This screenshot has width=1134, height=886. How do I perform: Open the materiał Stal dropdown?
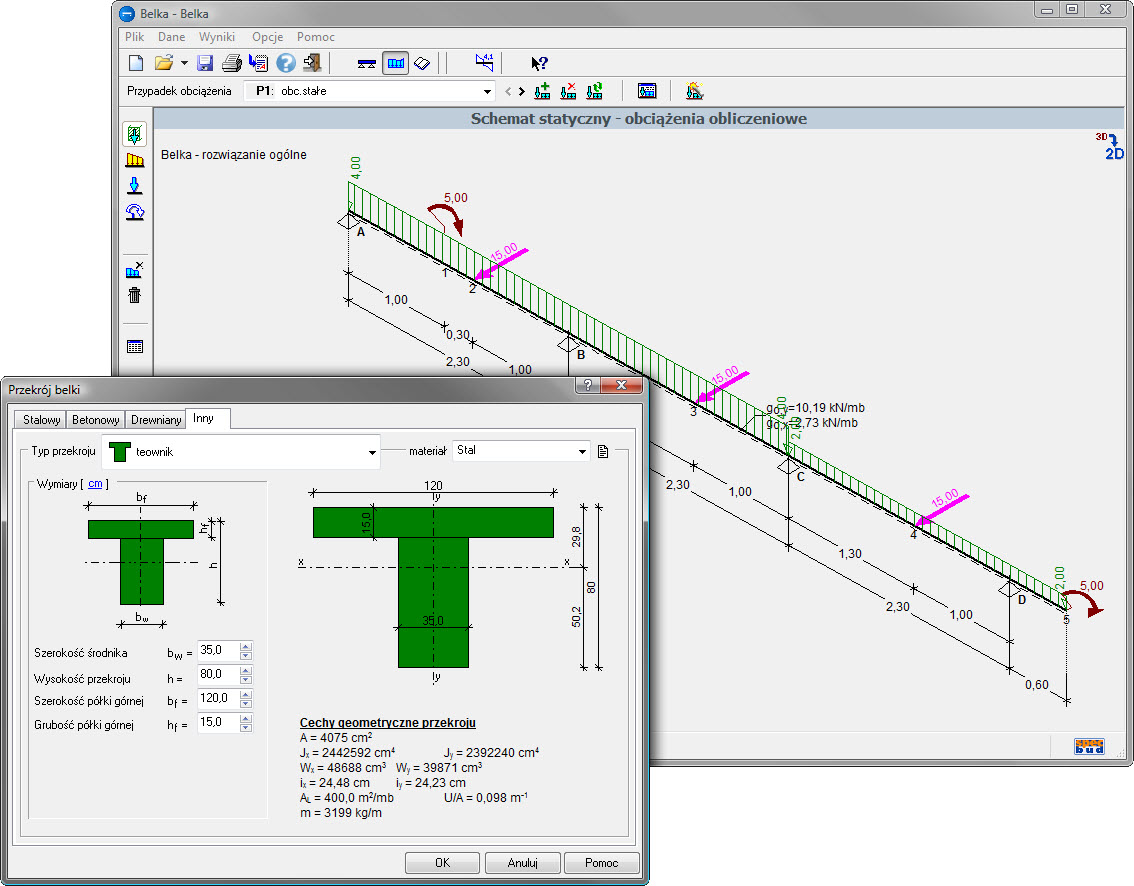coord(582,452)
